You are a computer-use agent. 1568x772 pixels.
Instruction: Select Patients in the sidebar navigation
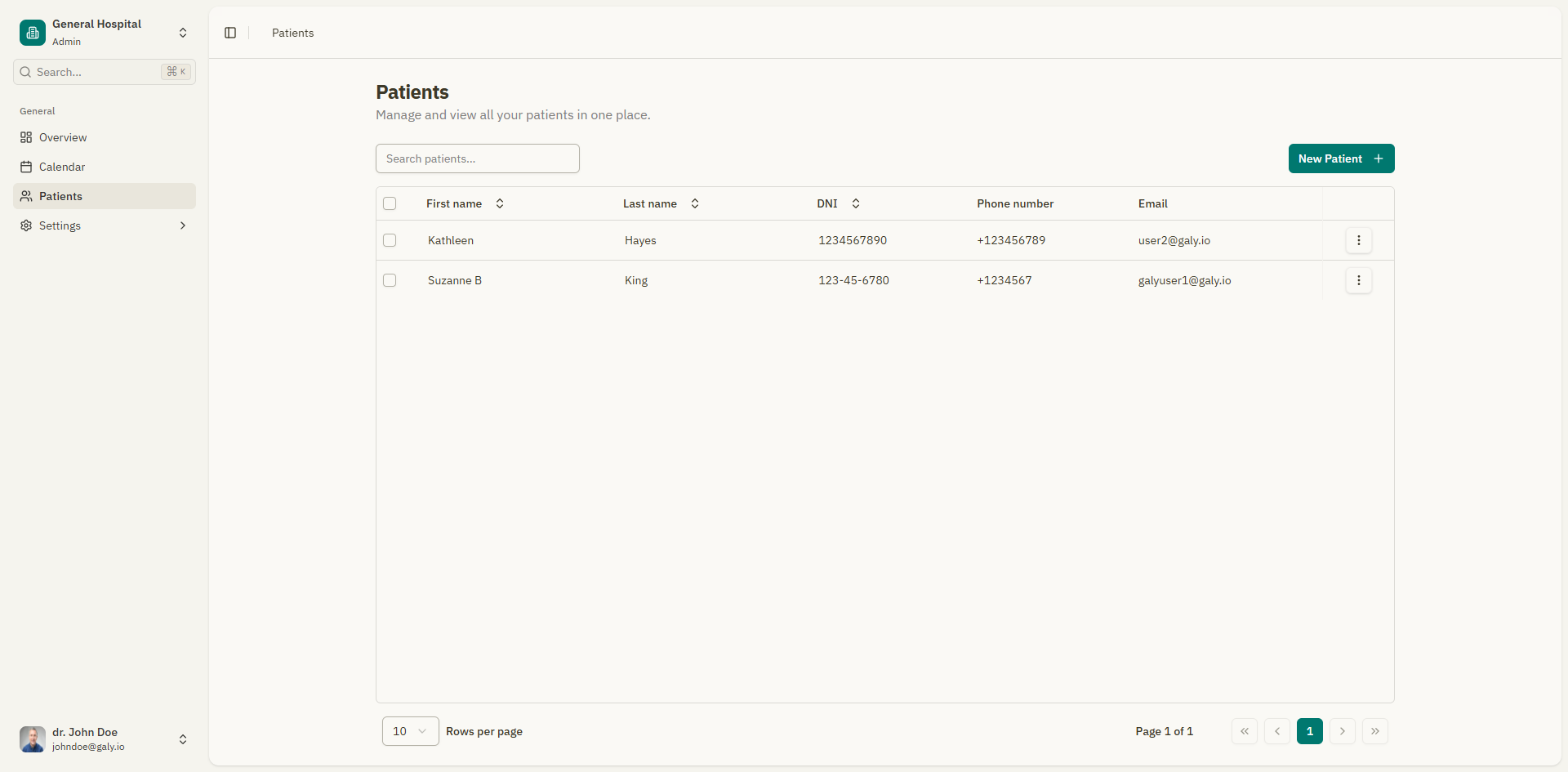point(60,196)
